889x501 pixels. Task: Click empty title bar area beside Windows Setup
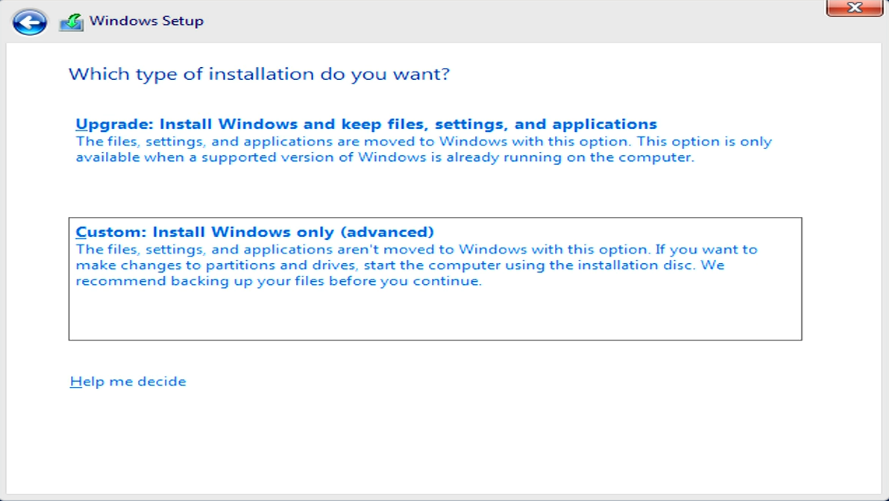(x=510, y=22)
